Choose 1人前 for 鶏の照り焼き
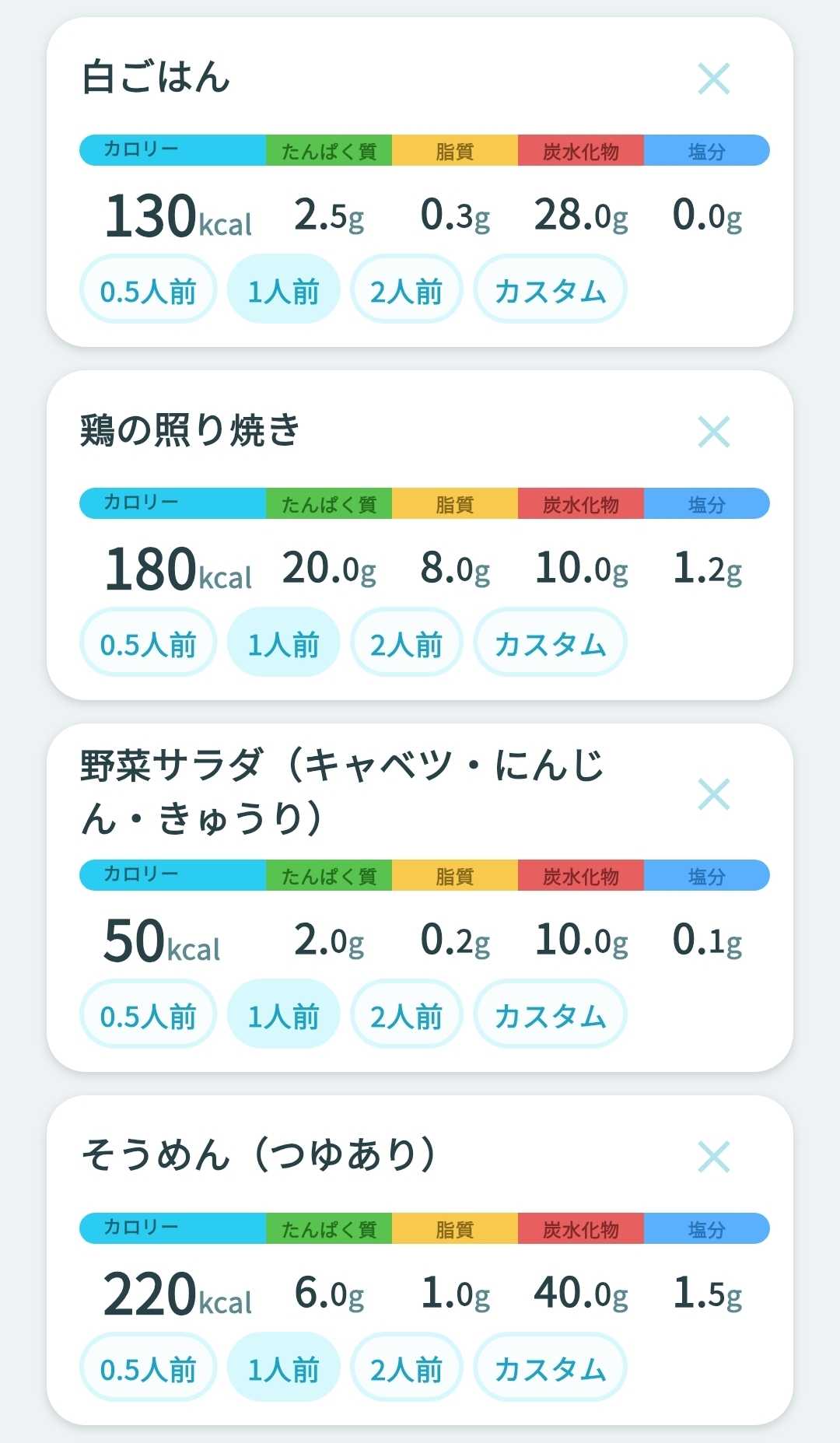The height and width of the screenshot is (1443, 840). point(284,643)
